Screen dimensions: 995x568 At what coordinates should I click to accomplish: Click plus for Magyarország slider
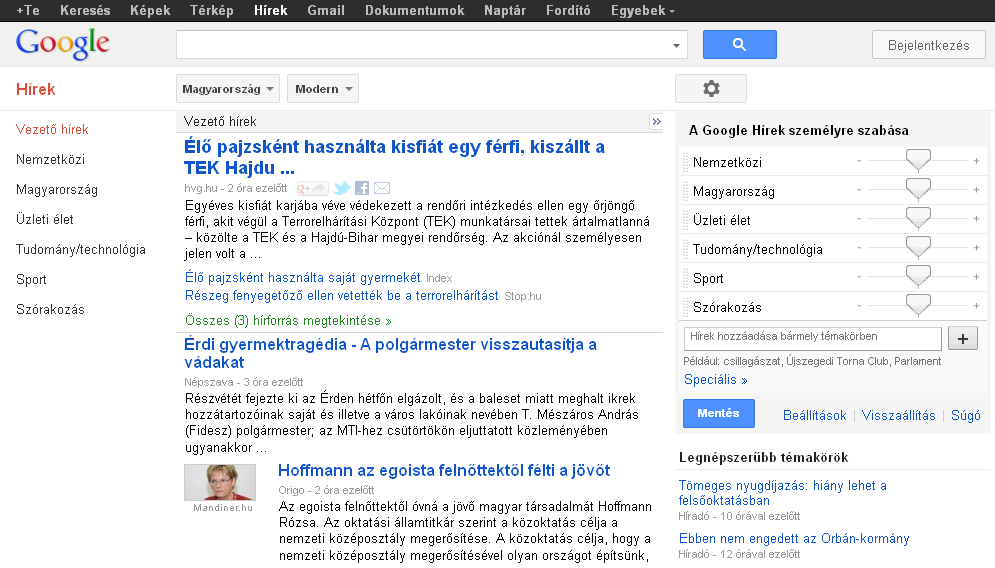pos(976,190)
